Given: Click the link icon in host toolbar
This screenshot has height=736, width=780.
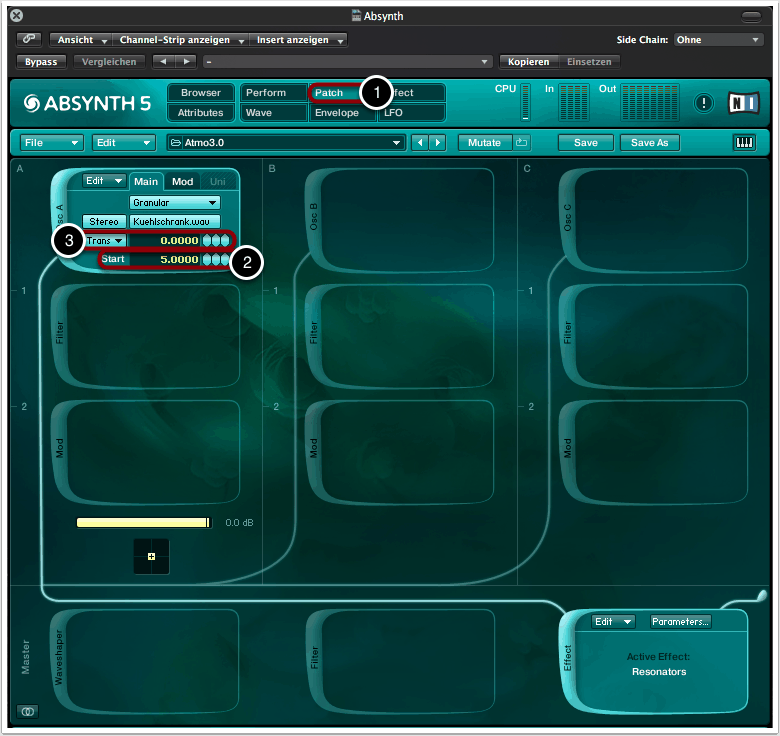Looking at the screenshot, I should coord(28,40).
